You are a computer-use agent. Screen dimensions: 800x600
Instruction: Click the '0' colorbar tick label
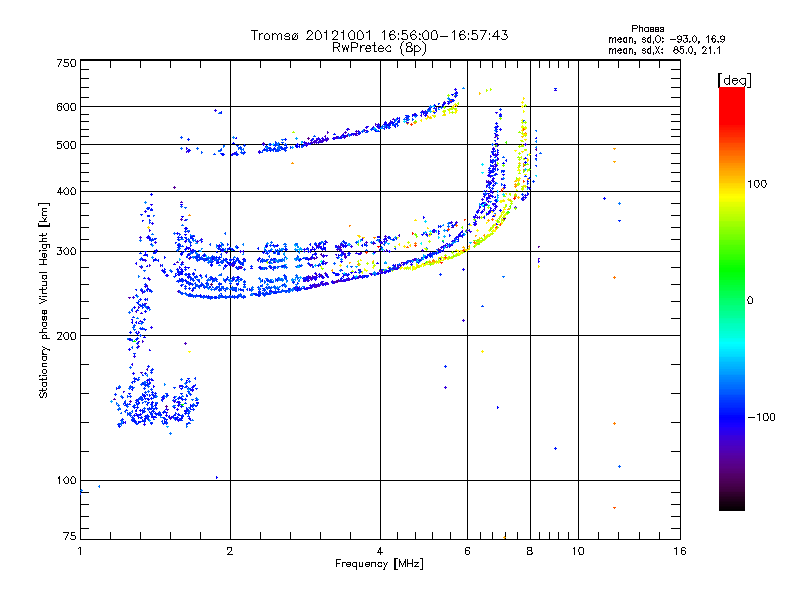pos(750,300)
